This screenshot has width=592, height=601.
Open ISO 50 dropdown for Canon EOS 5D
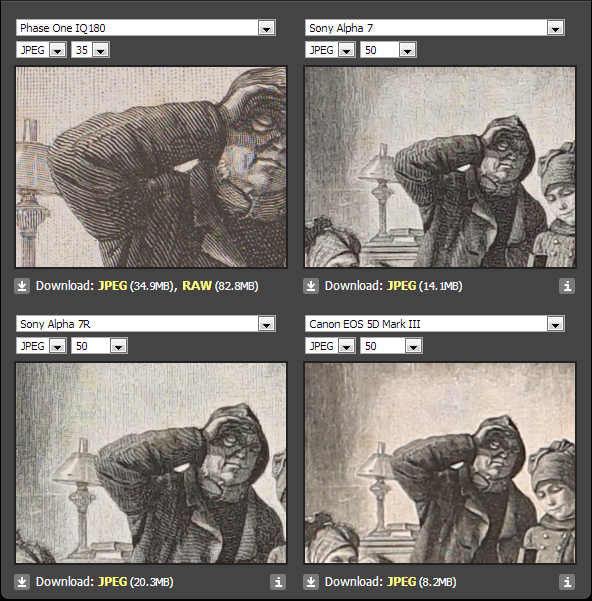coord(391,346)
